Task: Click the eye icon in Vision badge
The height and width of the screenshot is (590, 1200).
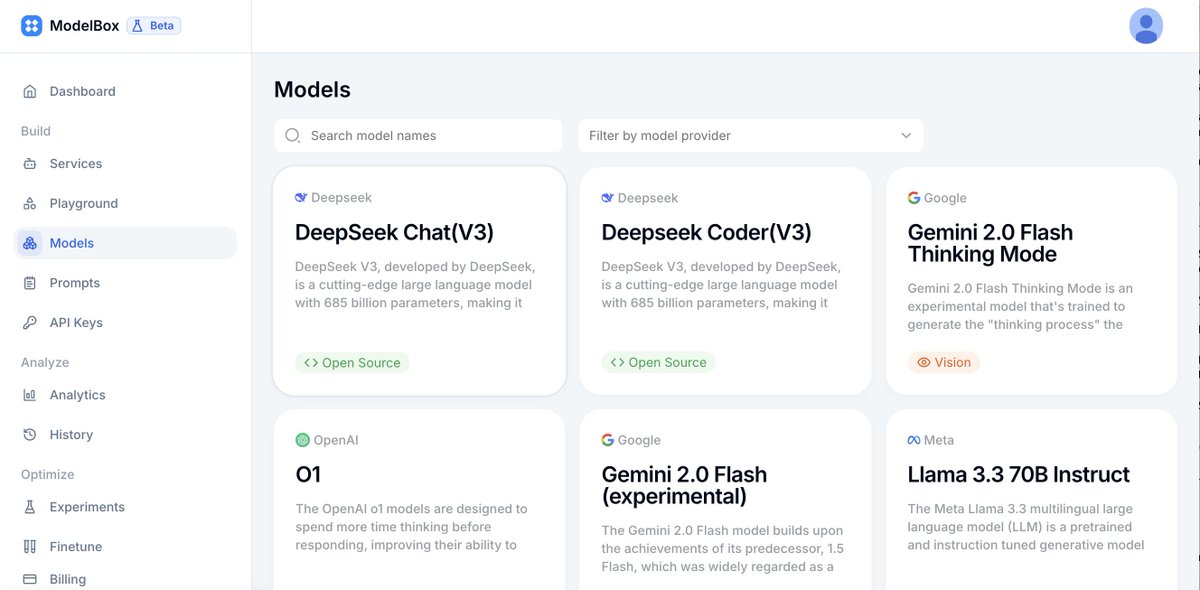Action: pyautogui.click(x=924, y=363)
